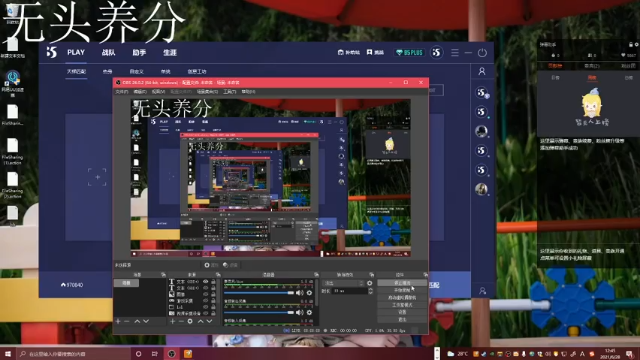Viewport: 640px width, 360px height.
Task: Move the selected scene down in OBS
Action: tap(146, 322)
